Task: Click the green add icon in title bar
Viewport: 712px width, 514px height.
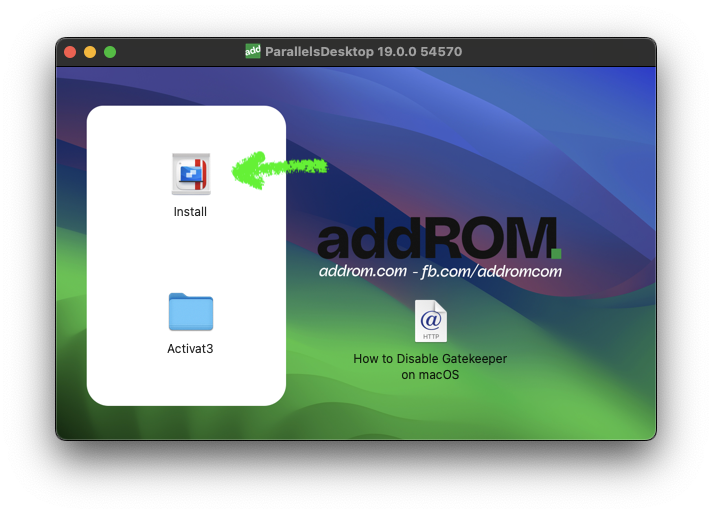Action: click(253, 51)
